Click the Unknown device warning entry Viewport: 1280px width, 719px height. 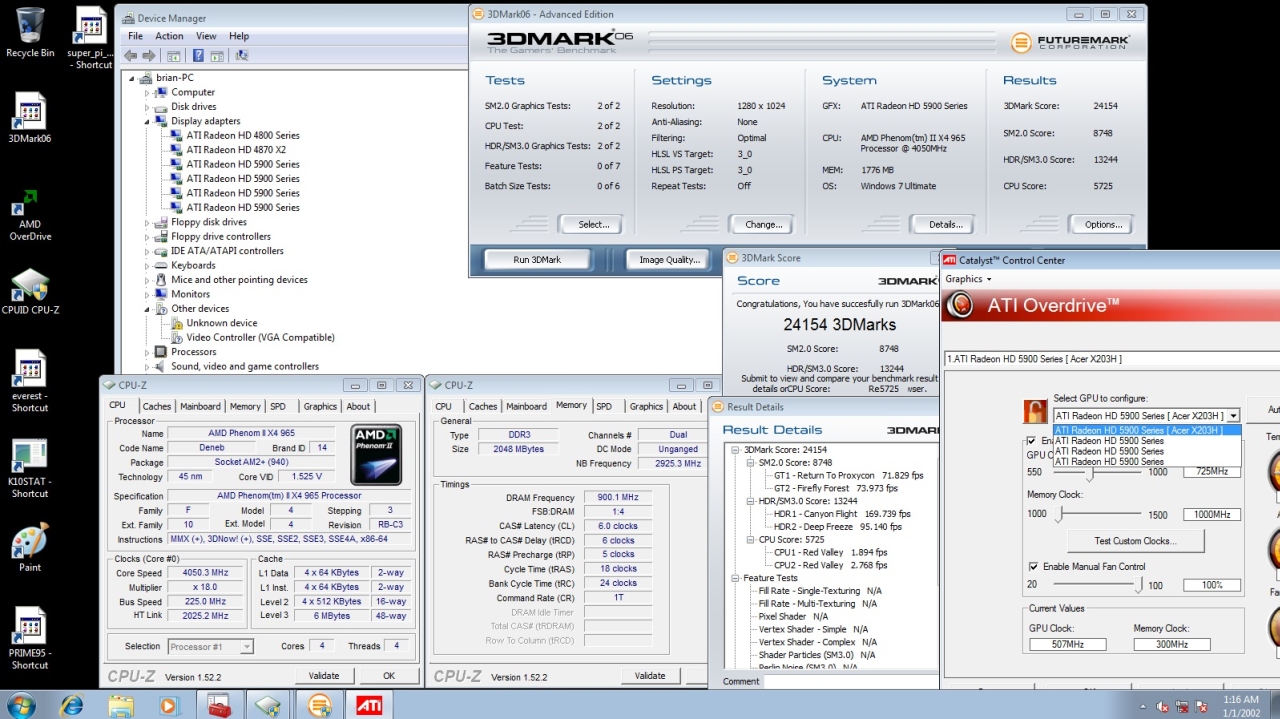(x=221, y=323)
